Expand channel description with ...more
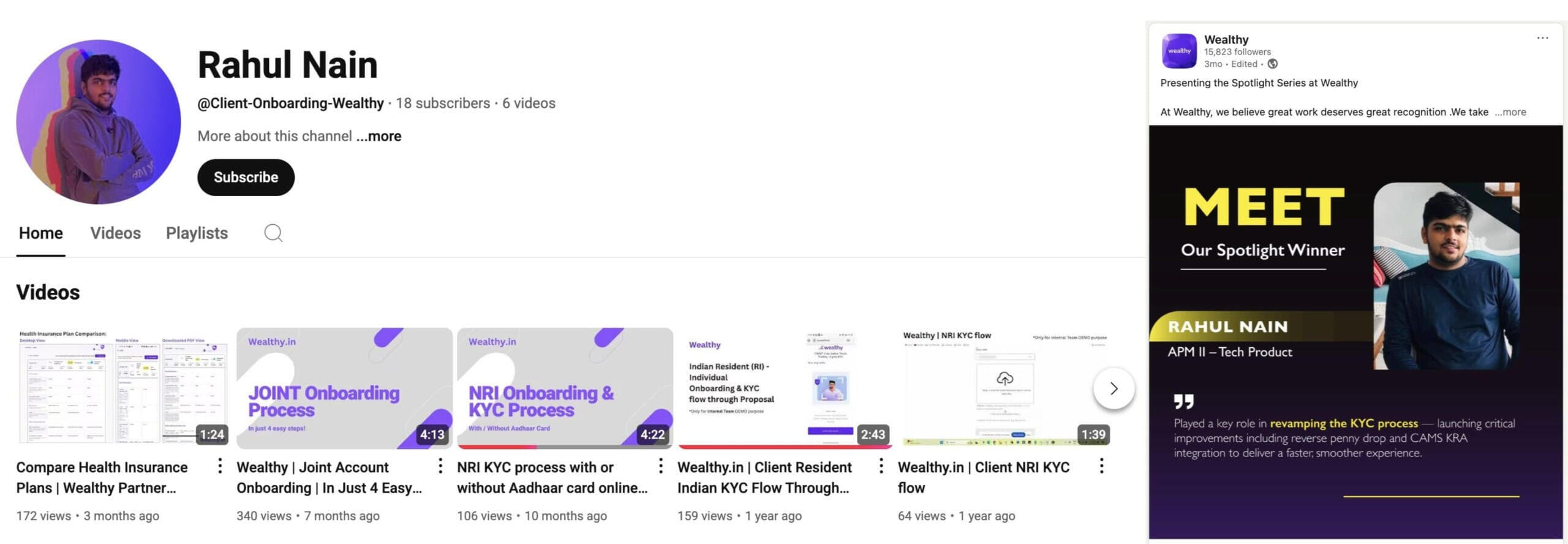The height and width of the screenshot is (544, 1568). click(379, 136)
